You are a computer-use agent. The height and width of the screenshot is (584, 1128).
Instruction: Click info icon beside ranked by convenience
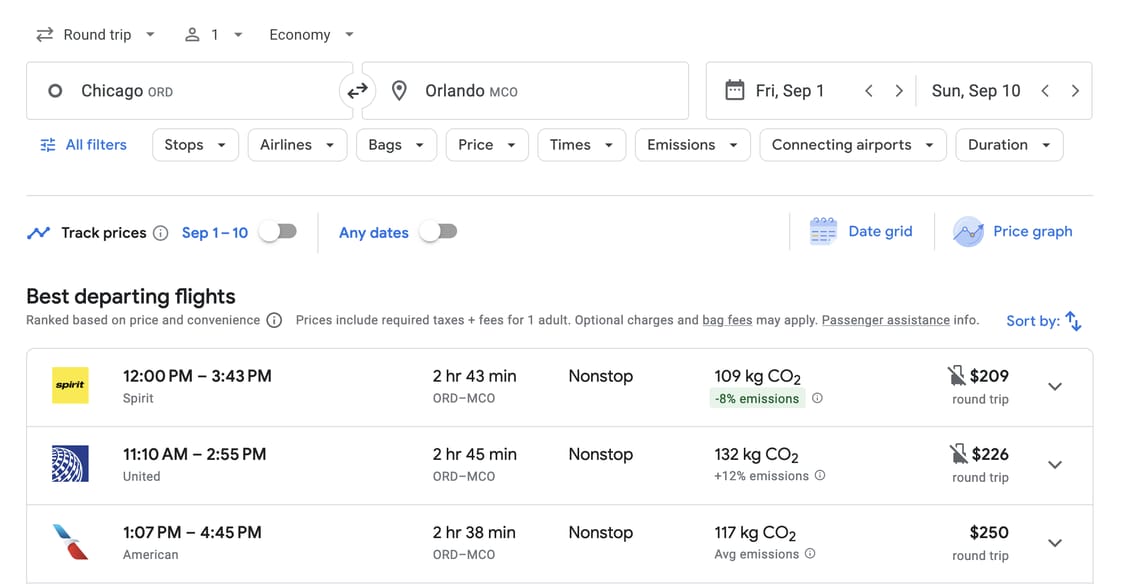tap(274, 321)
